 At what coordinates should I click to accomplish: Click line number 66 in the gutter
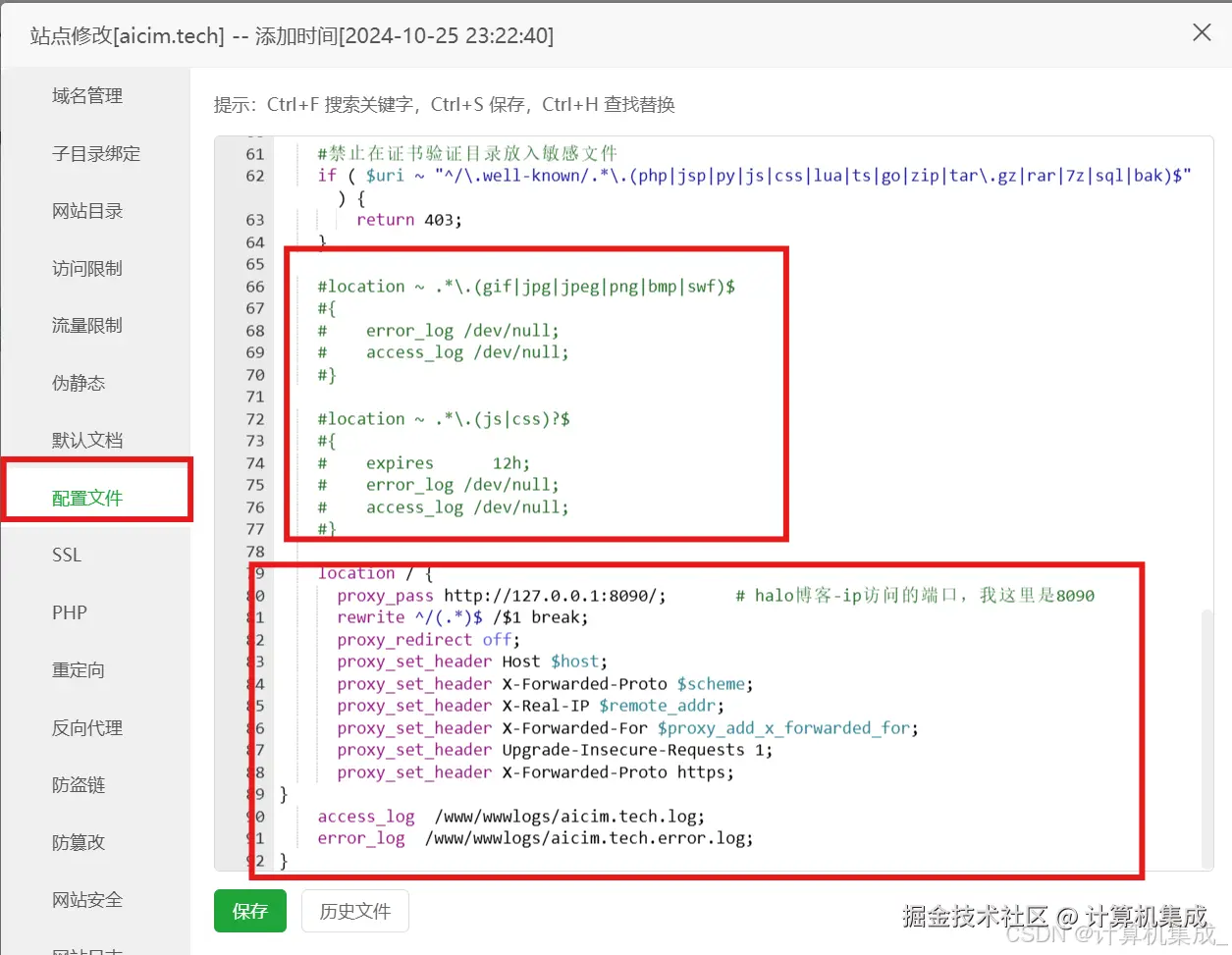pos(255,287)
